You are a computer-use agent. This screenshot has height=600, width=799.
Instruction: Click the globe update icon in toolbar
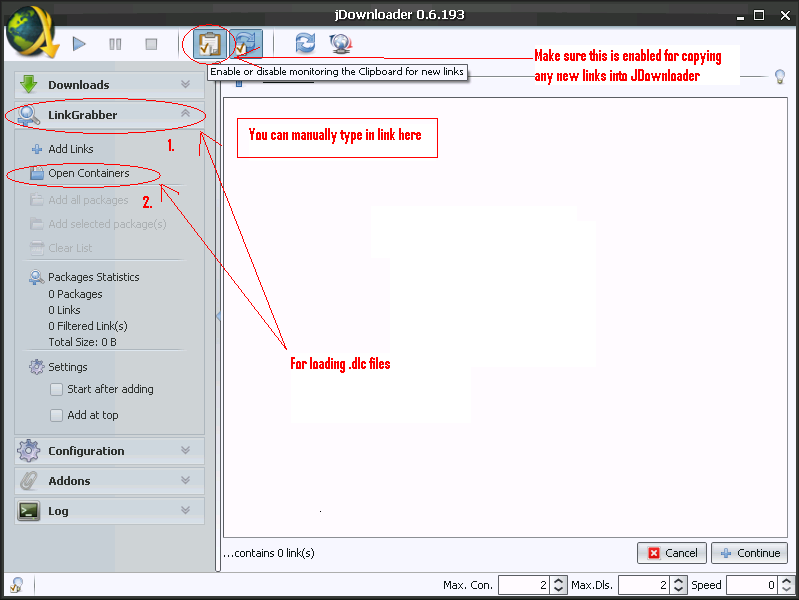(x=340, y=44)
